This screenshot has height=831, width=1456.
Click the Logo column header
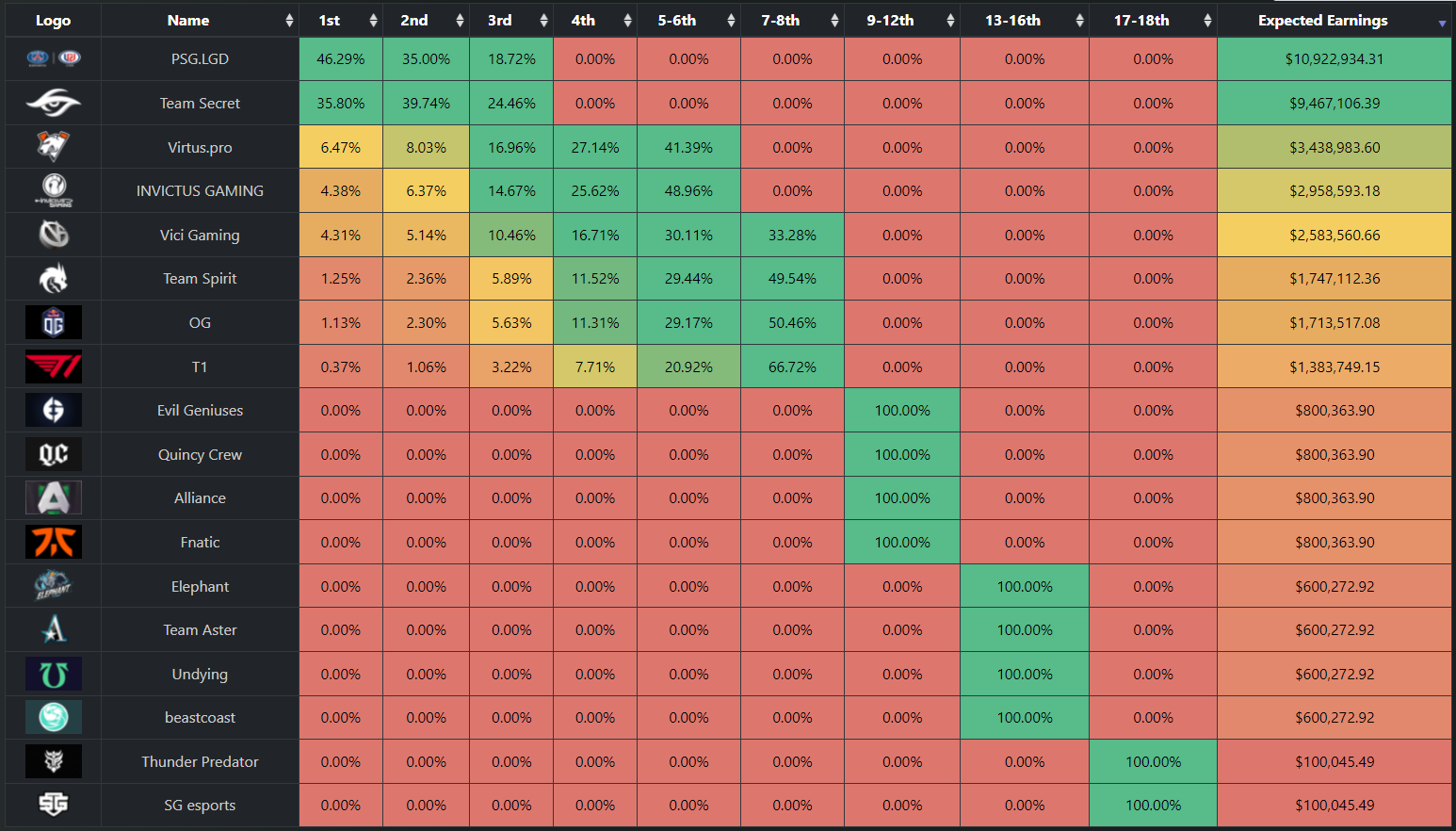(x=53, y=21)
